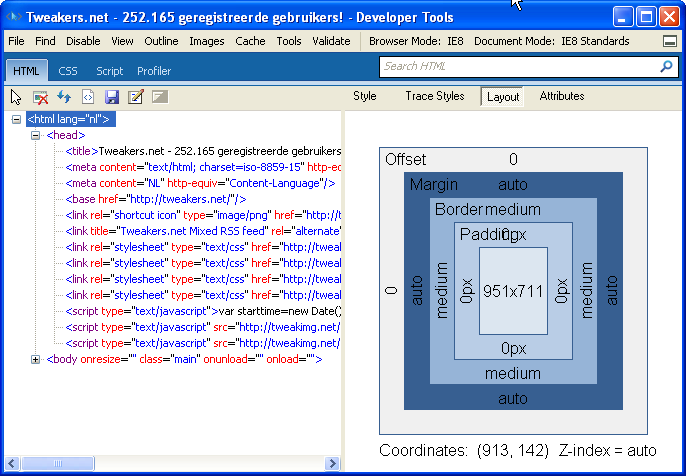The height and width of the screenshot is (476, 686).
Task: Select element by click arrow tool
Action: [x=16, y=97]
